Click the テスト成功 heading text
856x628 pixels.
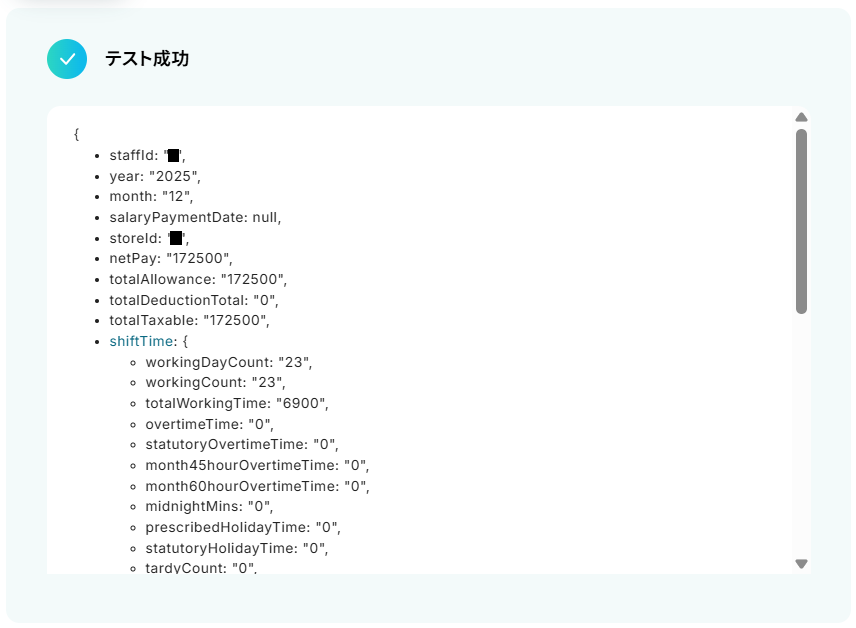pyautogui.click(x=147, y=59)
